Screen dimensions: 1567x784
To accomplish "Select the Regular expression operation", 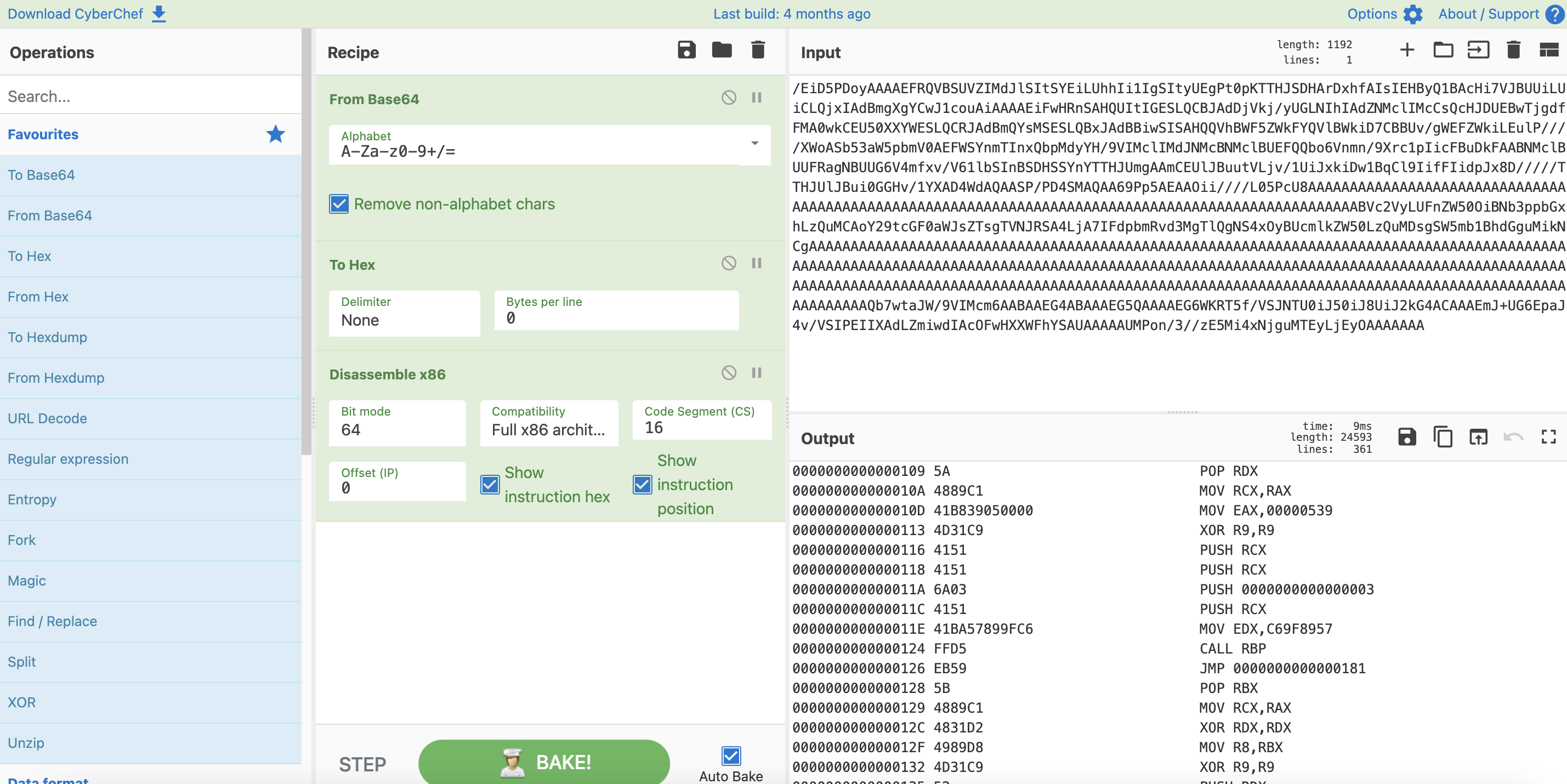I will pos(151,459).
